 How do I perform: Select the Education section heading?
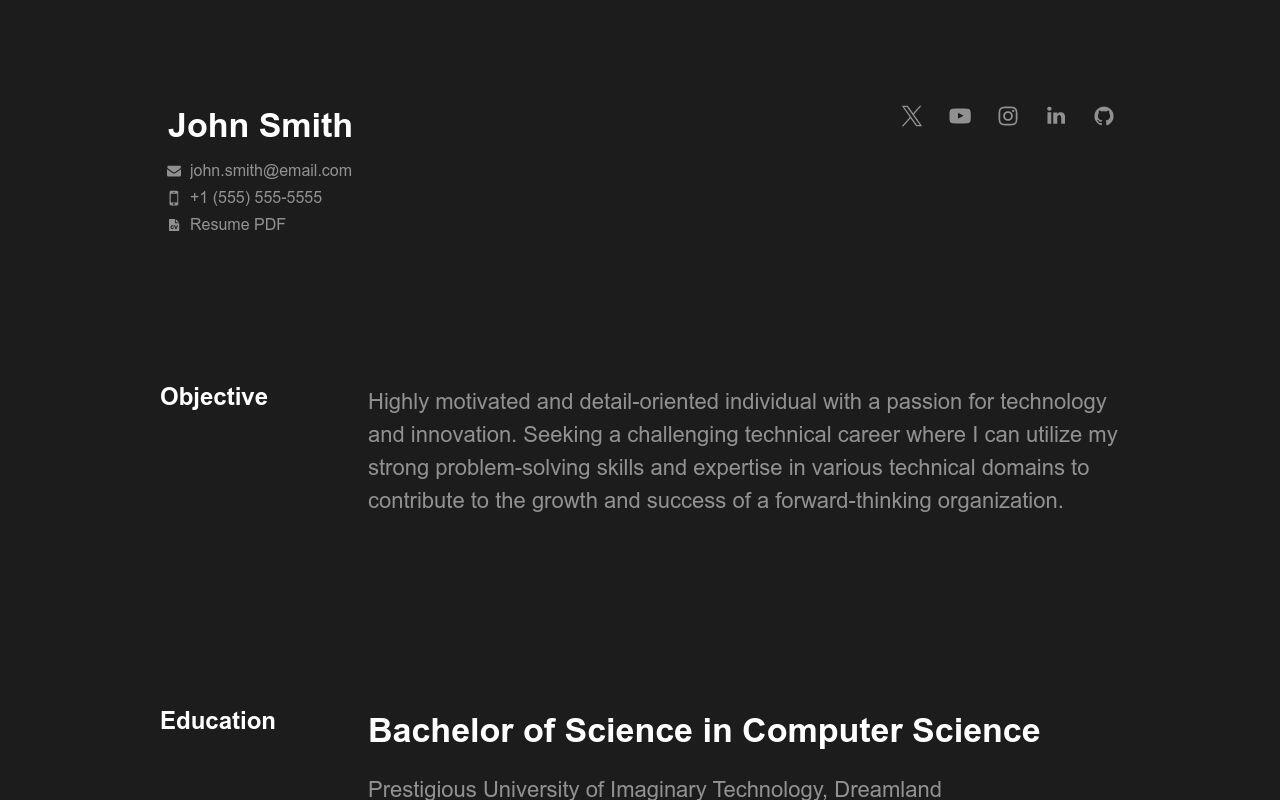218,721
